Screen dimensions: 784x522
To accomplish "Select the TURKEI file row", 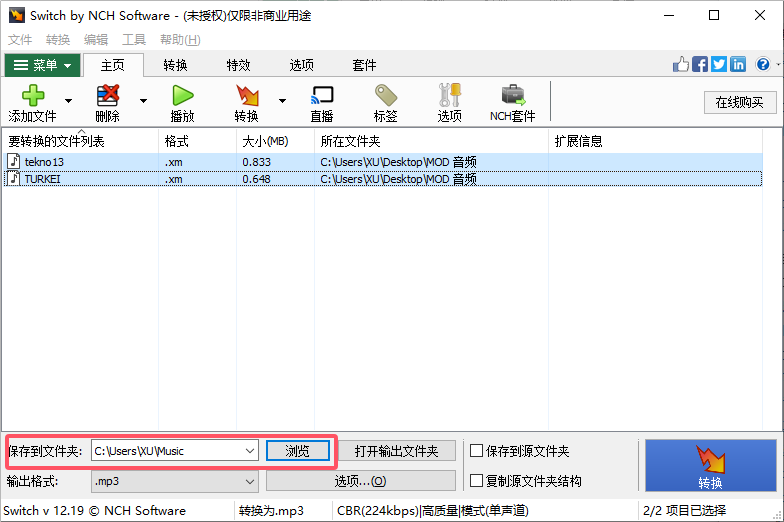I will 383,178.
